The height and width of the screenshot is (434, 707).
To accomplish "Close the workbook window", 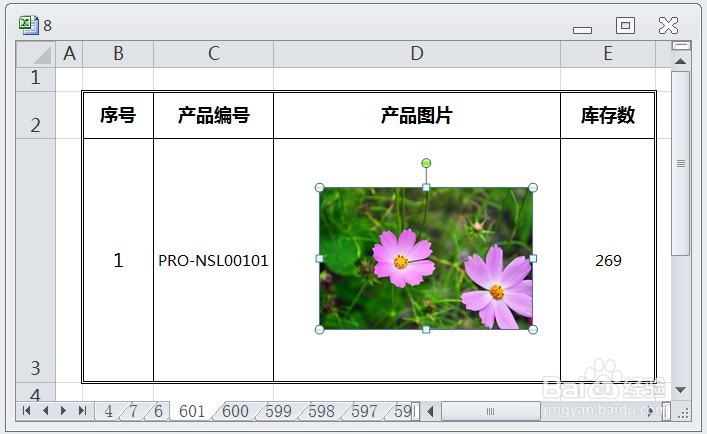I will (x=668, y=25).
